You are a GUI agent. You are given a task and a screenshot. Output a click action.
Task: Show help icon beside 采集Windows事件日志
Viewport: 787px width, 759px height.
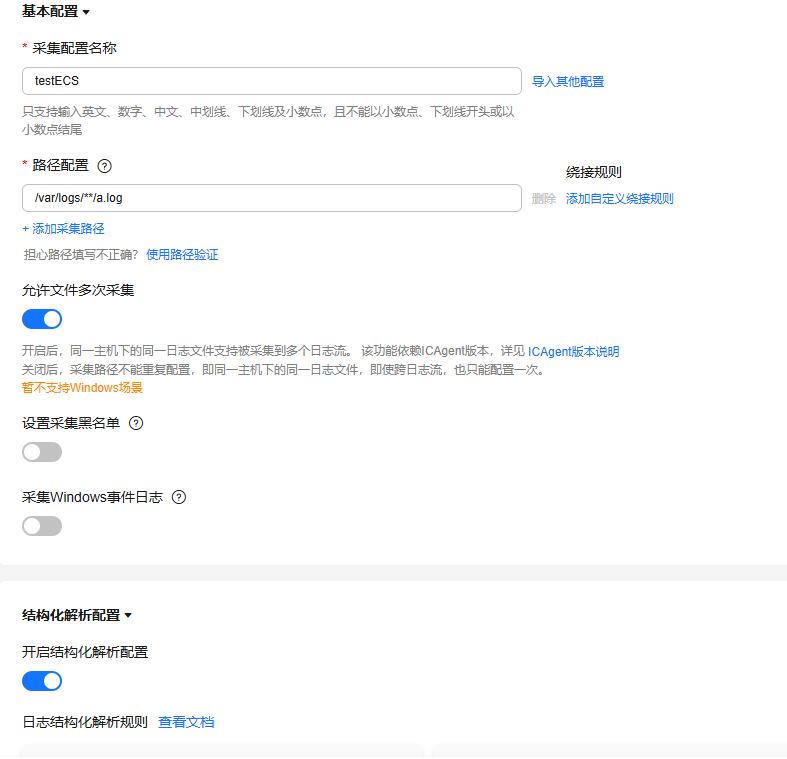pos(179,497)
